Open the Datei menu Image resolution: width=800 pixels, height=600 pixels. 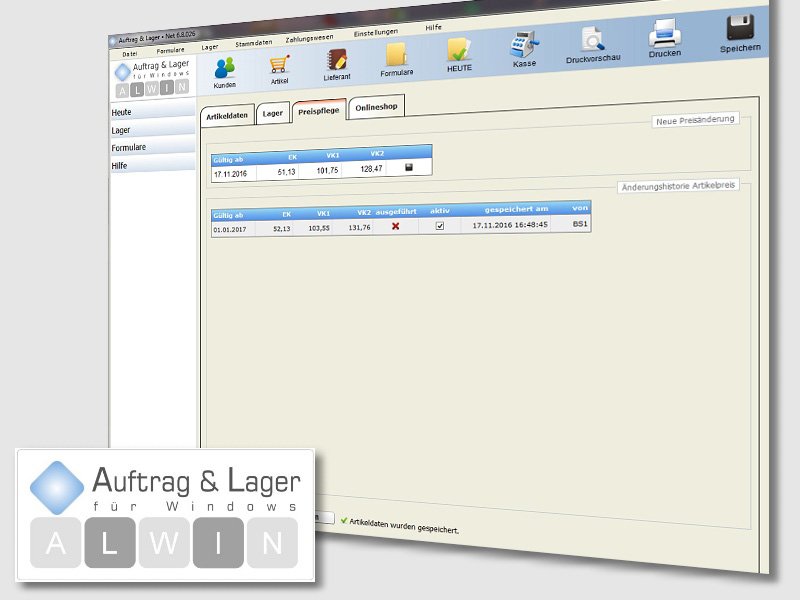coord(130,54)
